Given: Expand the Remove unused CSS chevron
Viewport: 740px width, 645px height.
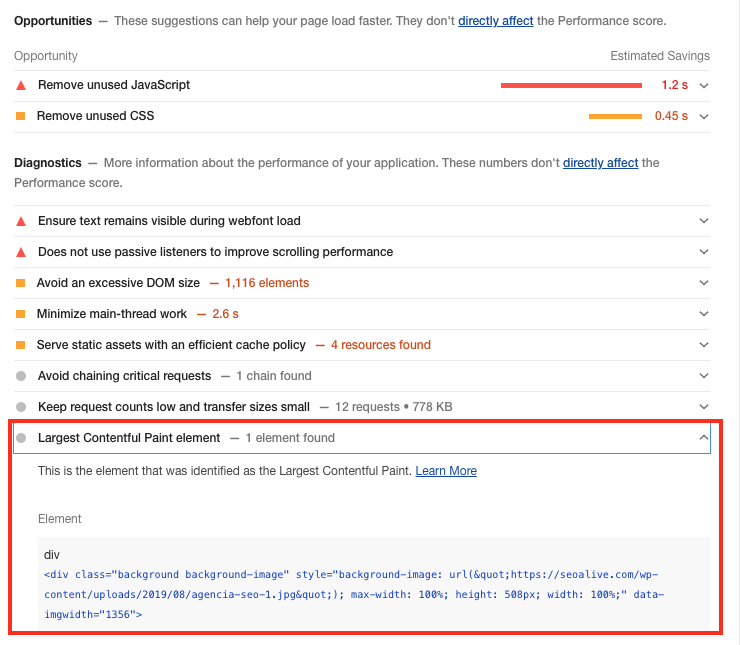Looking at the screenshot, I should pos(704,117).
